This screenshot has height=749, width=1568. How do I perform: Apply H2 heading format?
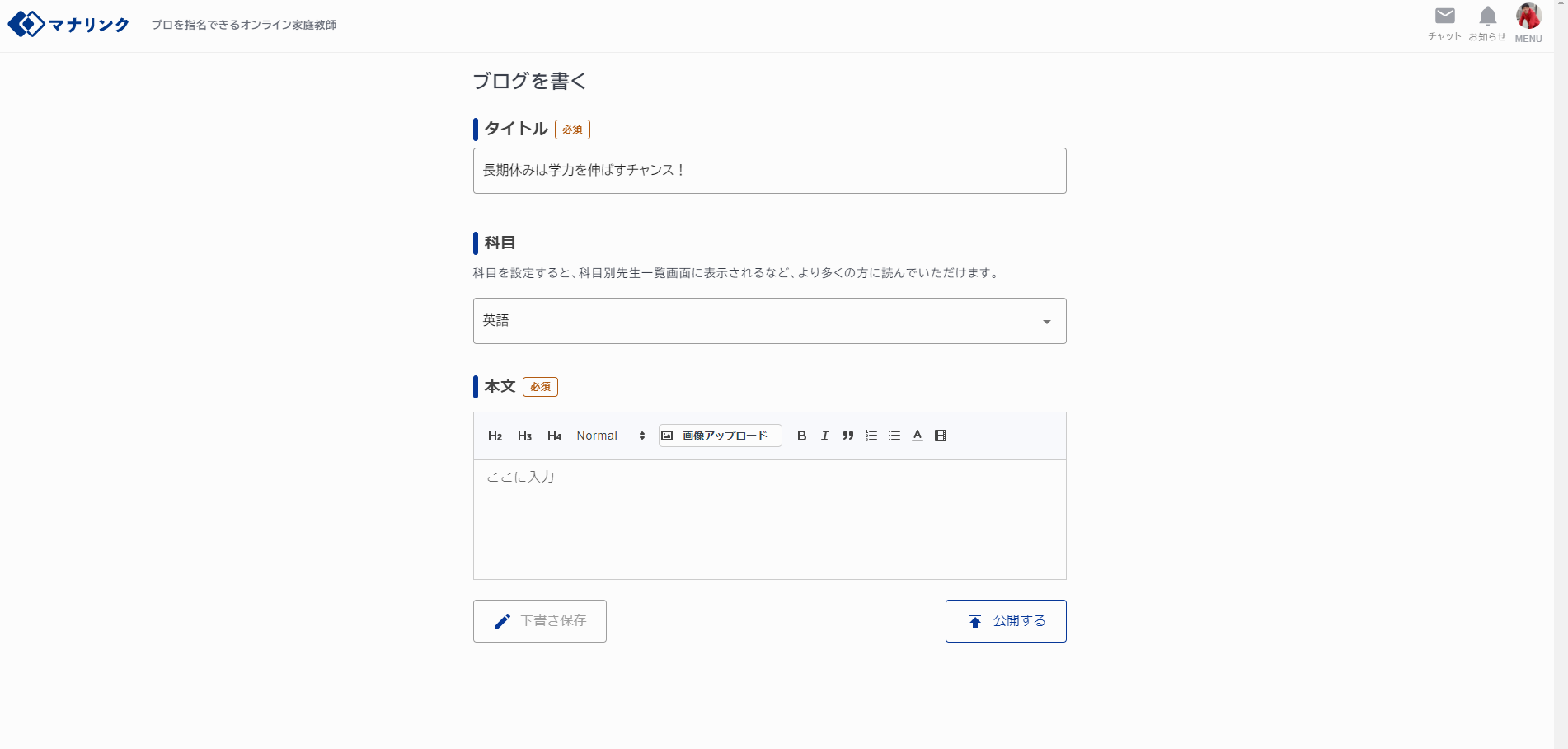tap(495, 436)
